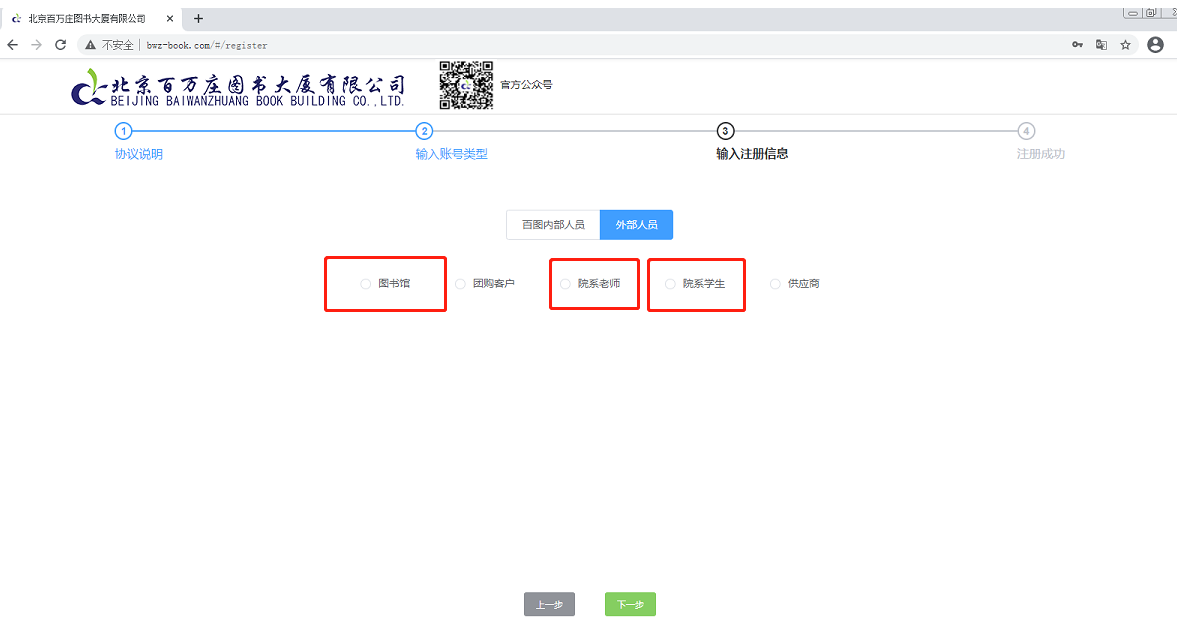Select the 团购客户 radio option

[461, 284]
